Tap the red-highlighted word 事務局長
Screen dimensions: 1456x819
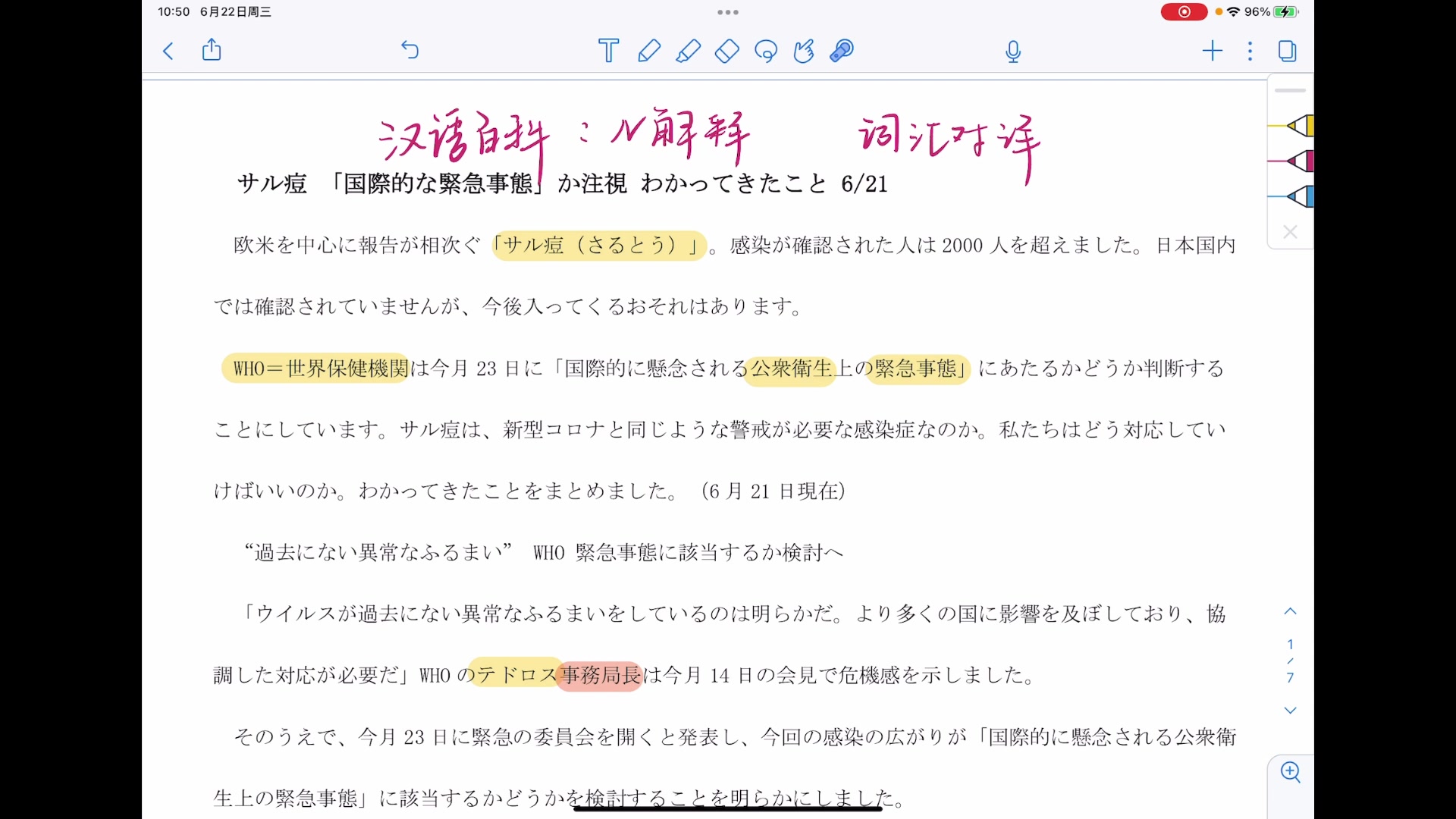tap(600, 675)
